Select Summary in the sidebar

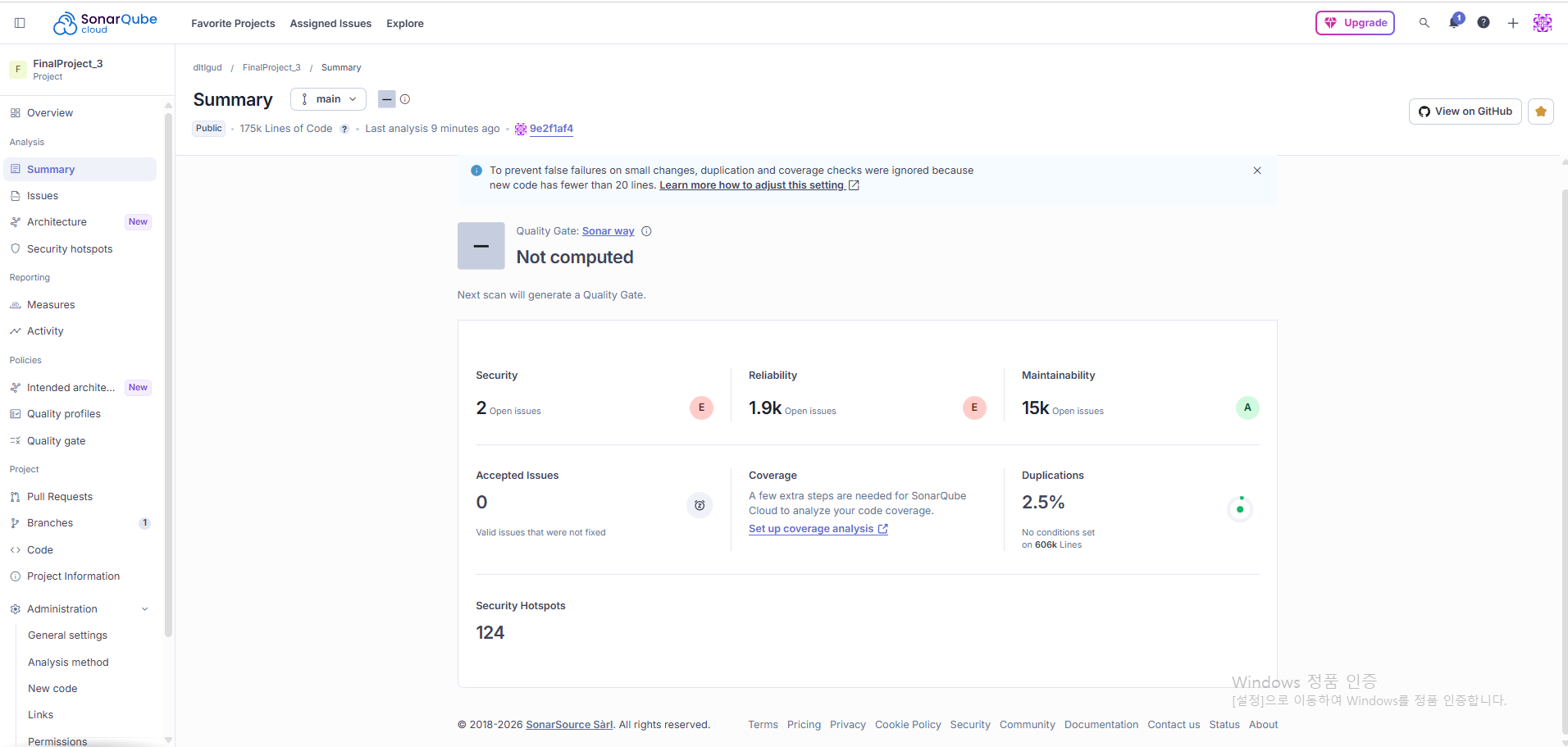point(80,170)
